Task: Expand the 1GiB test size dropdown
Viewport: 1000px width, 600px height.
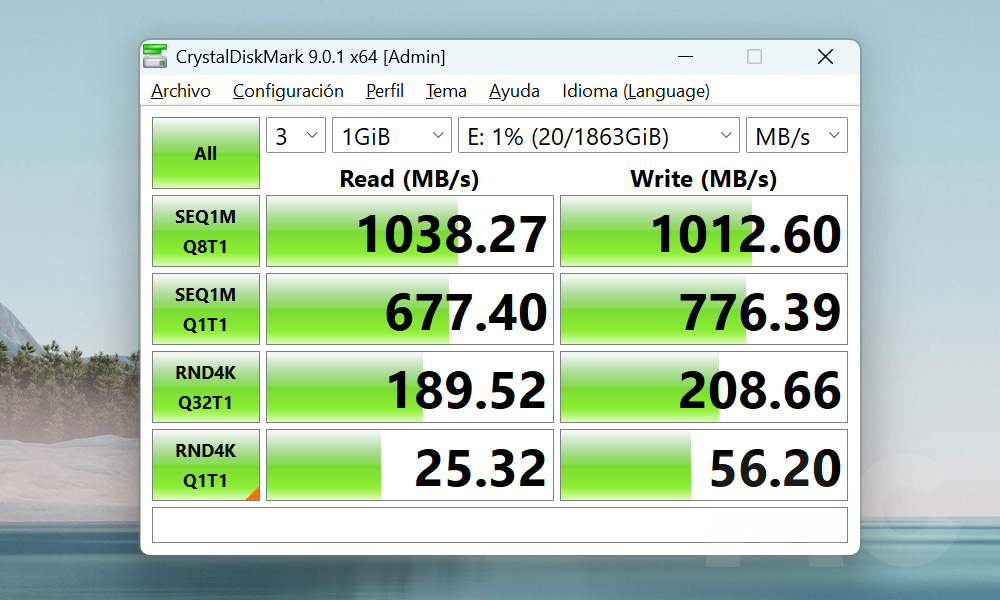Action: click(x=392, y=136)
